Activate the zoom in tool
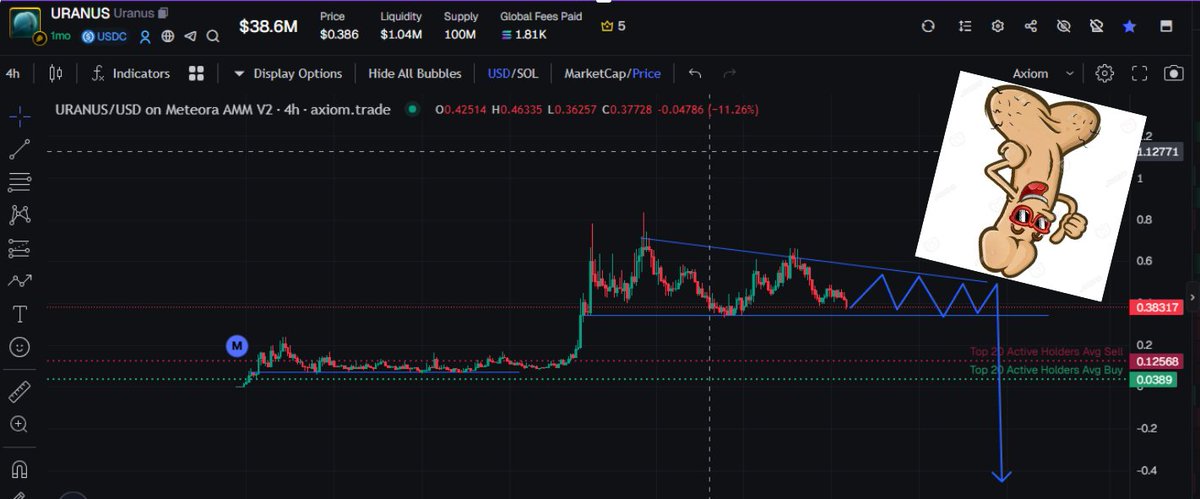This screenshot has height=499, width=1200. coord(19,424)
